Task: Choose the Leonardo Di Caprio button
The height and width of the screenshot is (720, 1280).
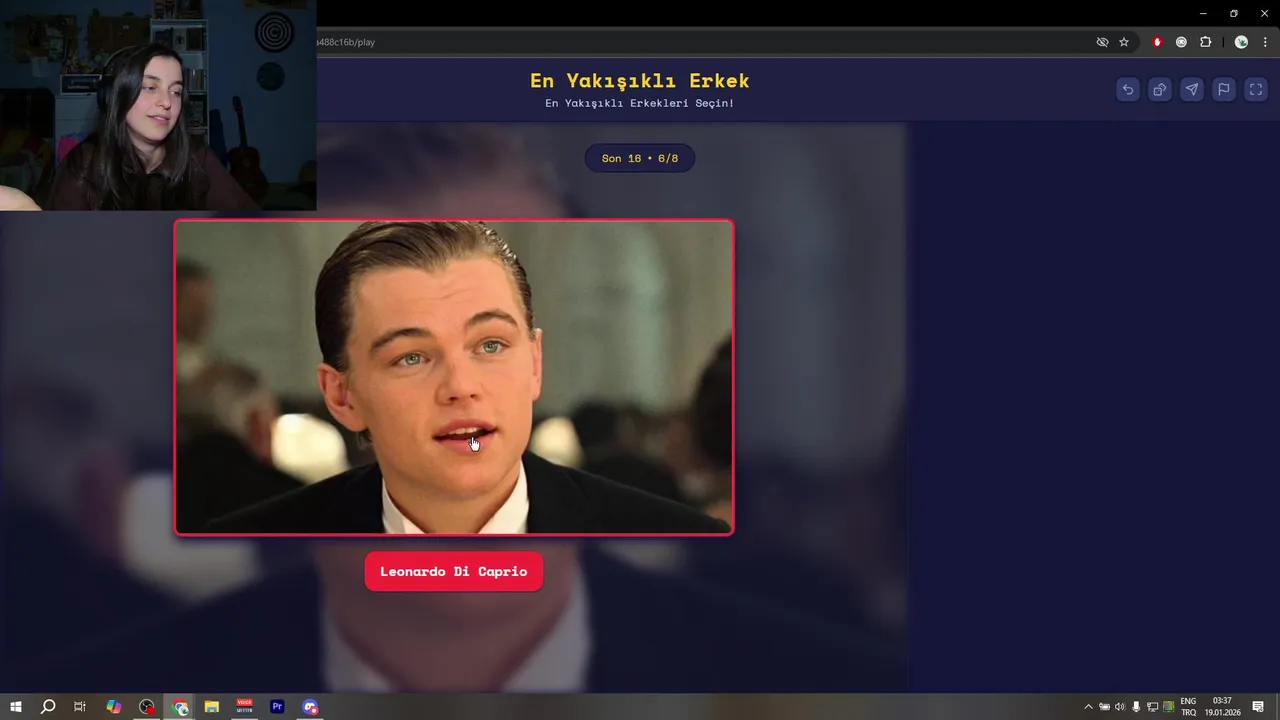Action: tap(454, 571)
